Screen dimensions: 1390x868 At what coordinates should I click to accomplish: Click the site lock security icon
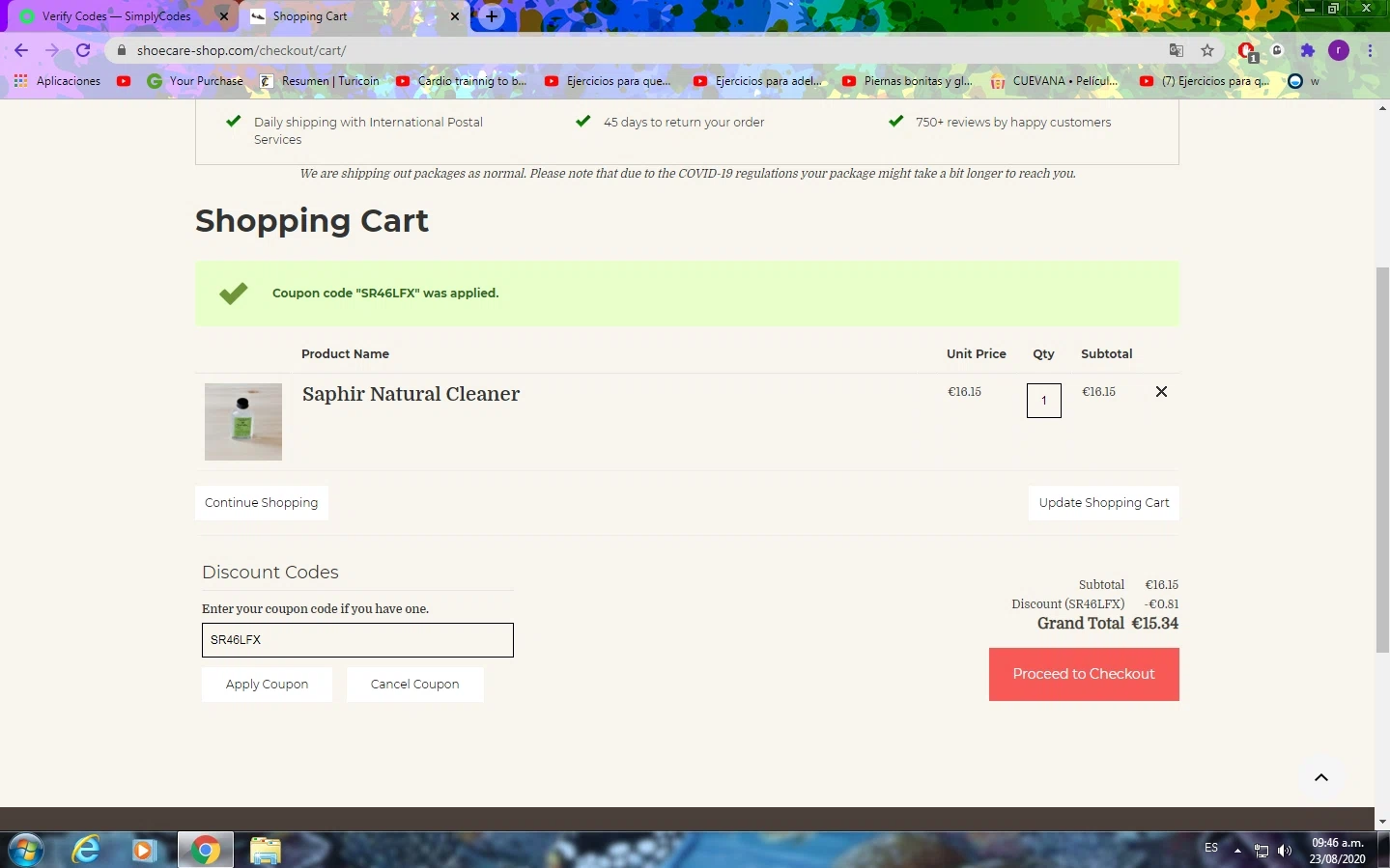[x=122, y=50]
